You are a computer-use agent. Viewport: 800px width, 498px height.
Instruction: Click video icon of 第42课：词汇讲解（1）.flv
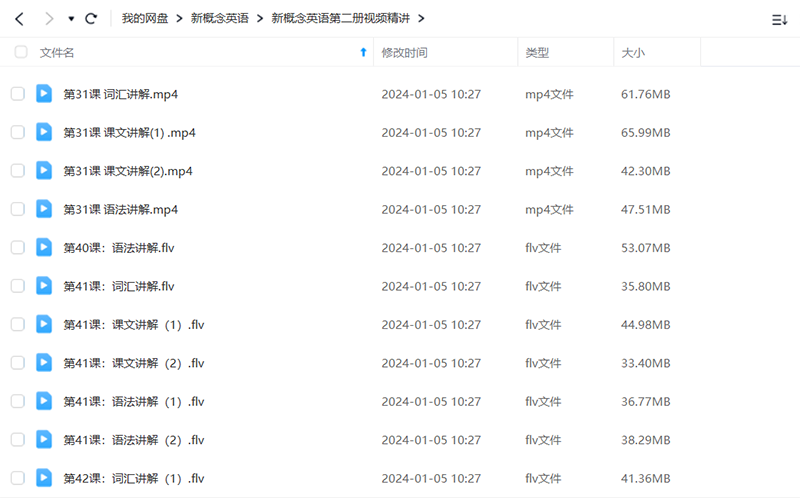tap(44, 478)
